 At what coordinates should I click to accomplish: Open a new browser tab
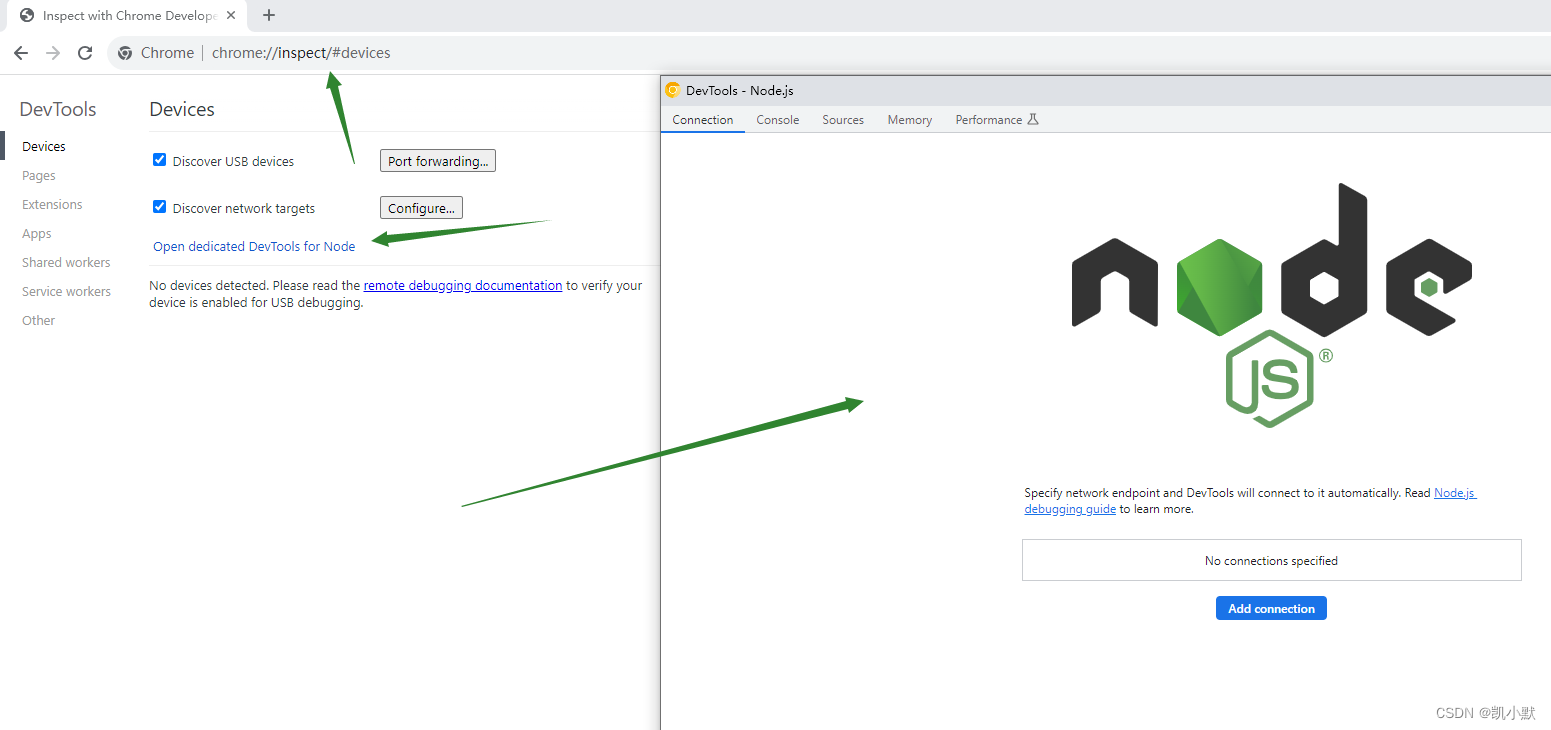coord(268,15)
